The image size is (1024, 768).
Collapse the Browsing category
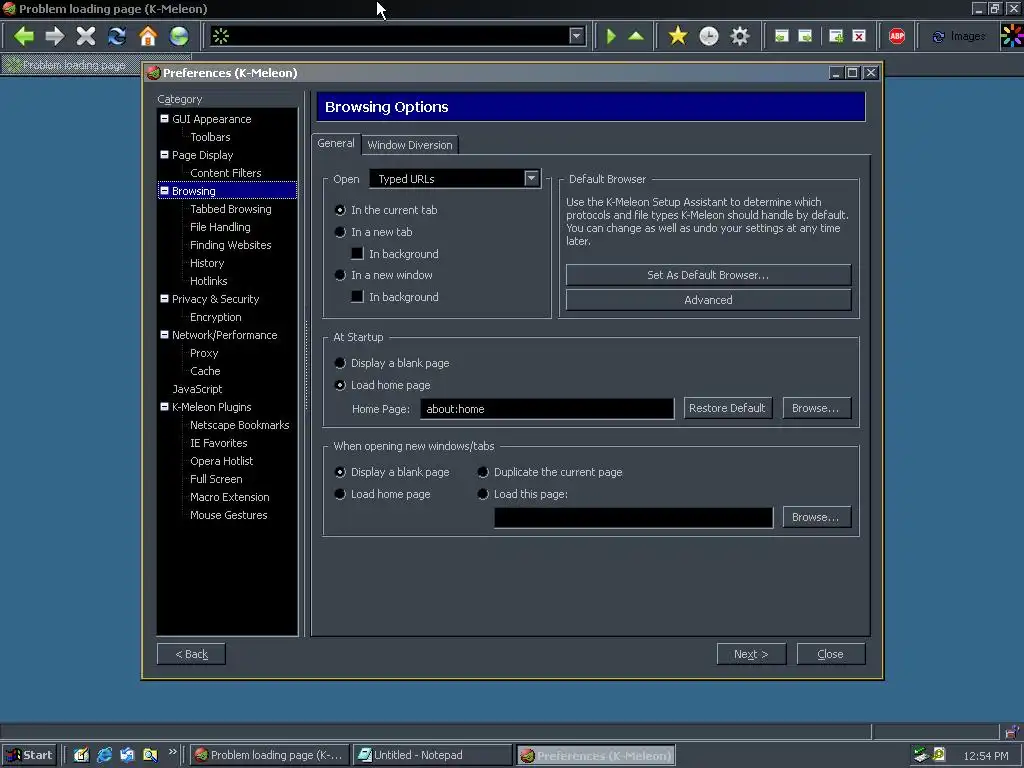pyautogui.click(x=164, y=191)
